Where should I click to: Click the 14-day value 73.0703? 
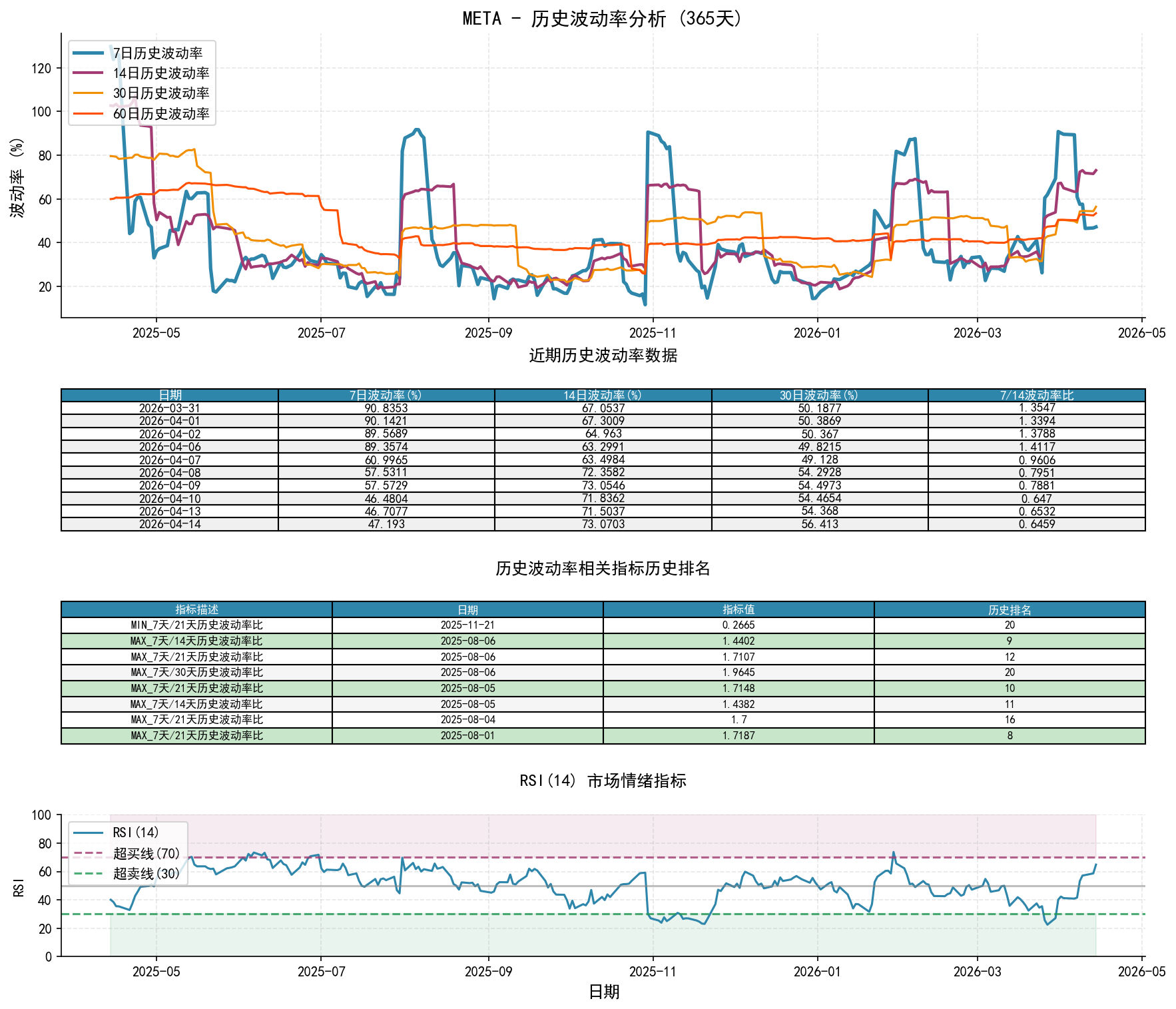[x=603, y=524]
